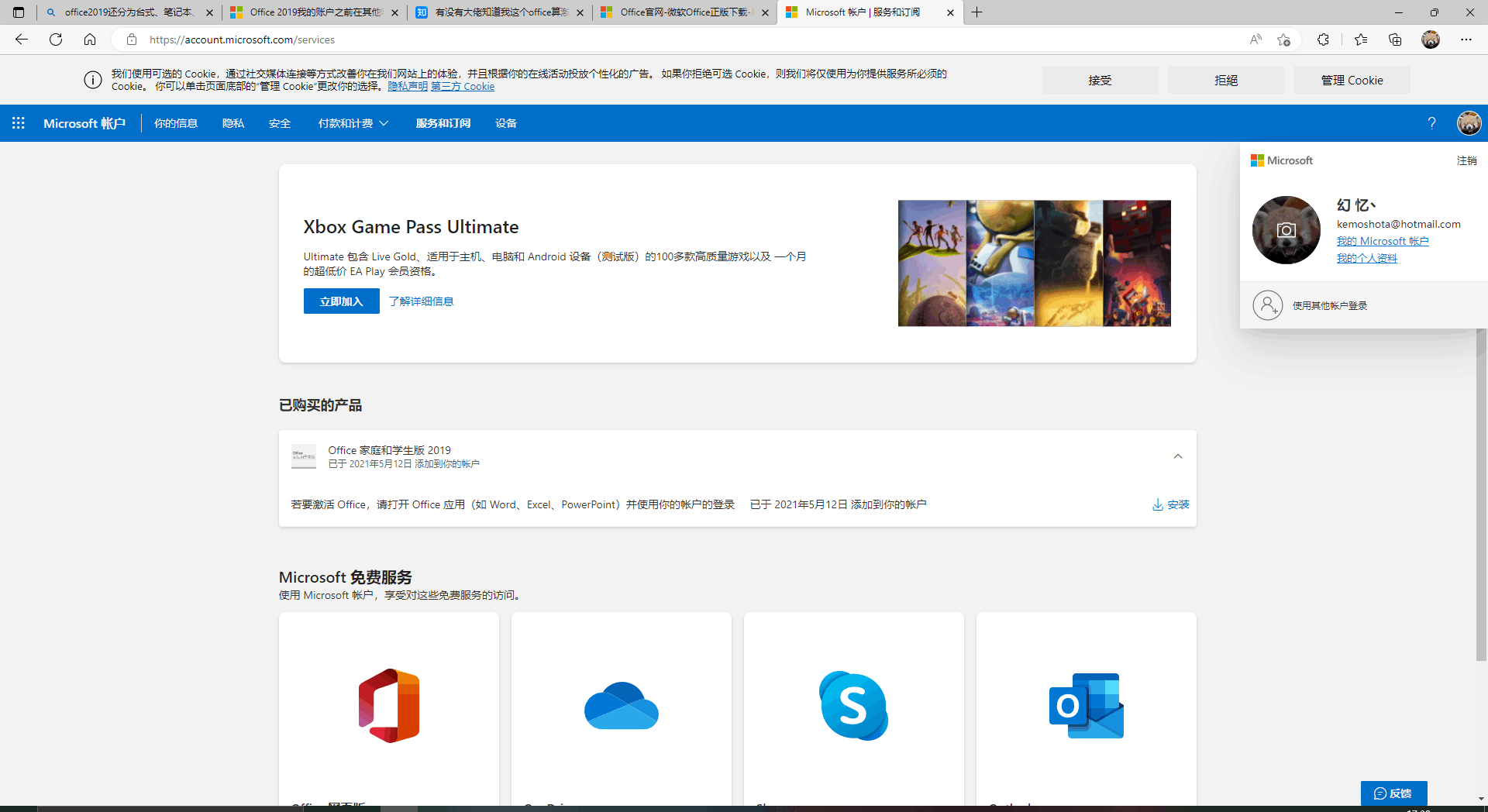Image resolution: width=1488 pixels, height=812 pixels.
Task: Add this page to favorites star icon
Action: pos(1284,40)
